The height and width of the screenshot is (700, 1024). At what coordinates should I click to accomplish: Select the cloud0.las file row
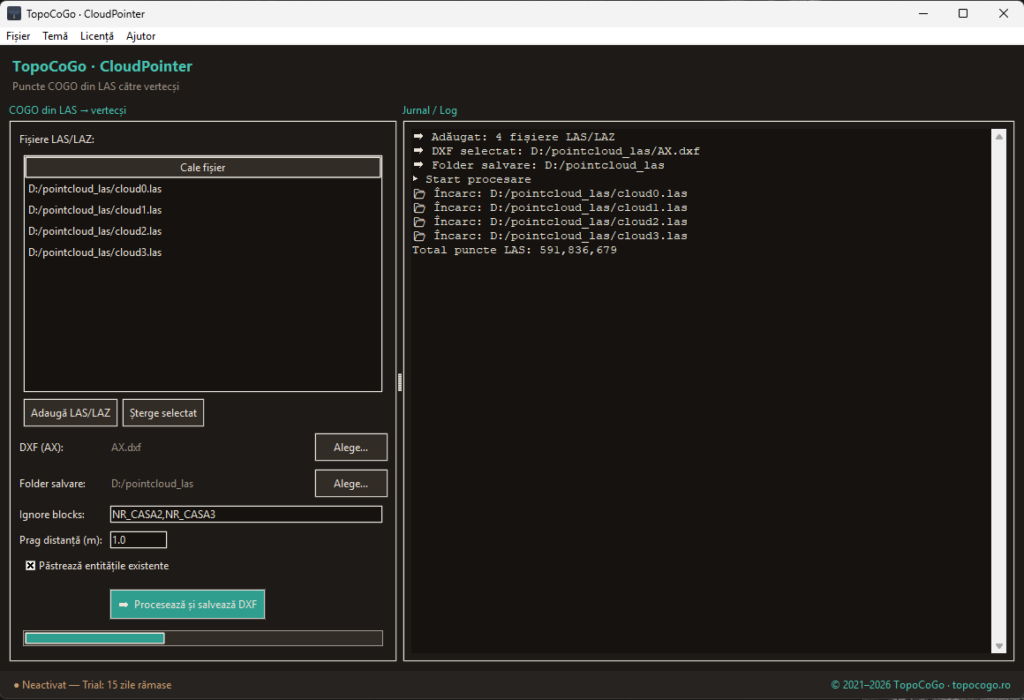click(202, 189)
